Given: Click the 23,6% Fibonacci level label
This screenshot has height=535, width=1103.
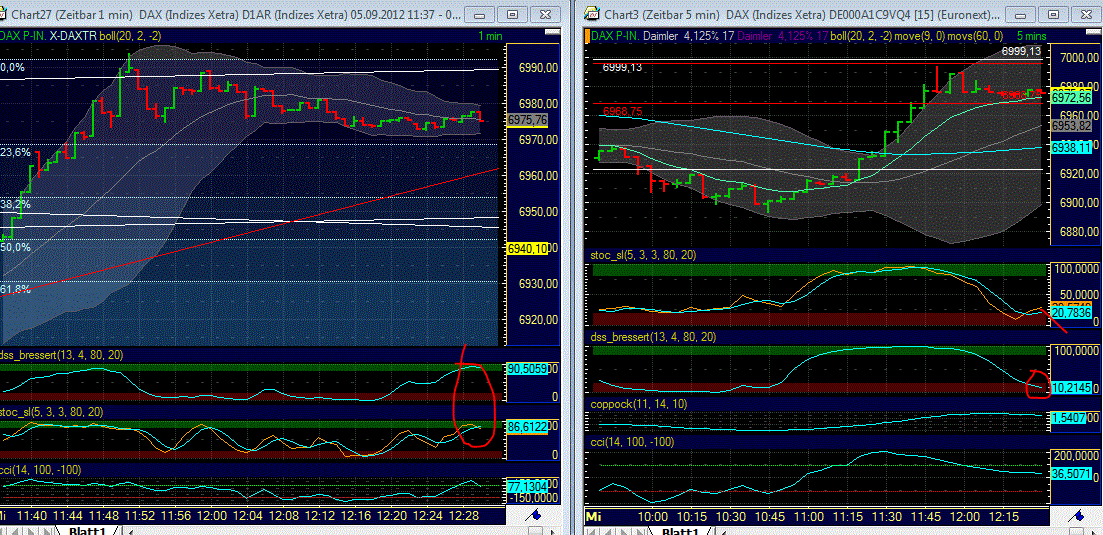Looking at the screenshot, I should (x=15, y=153).
